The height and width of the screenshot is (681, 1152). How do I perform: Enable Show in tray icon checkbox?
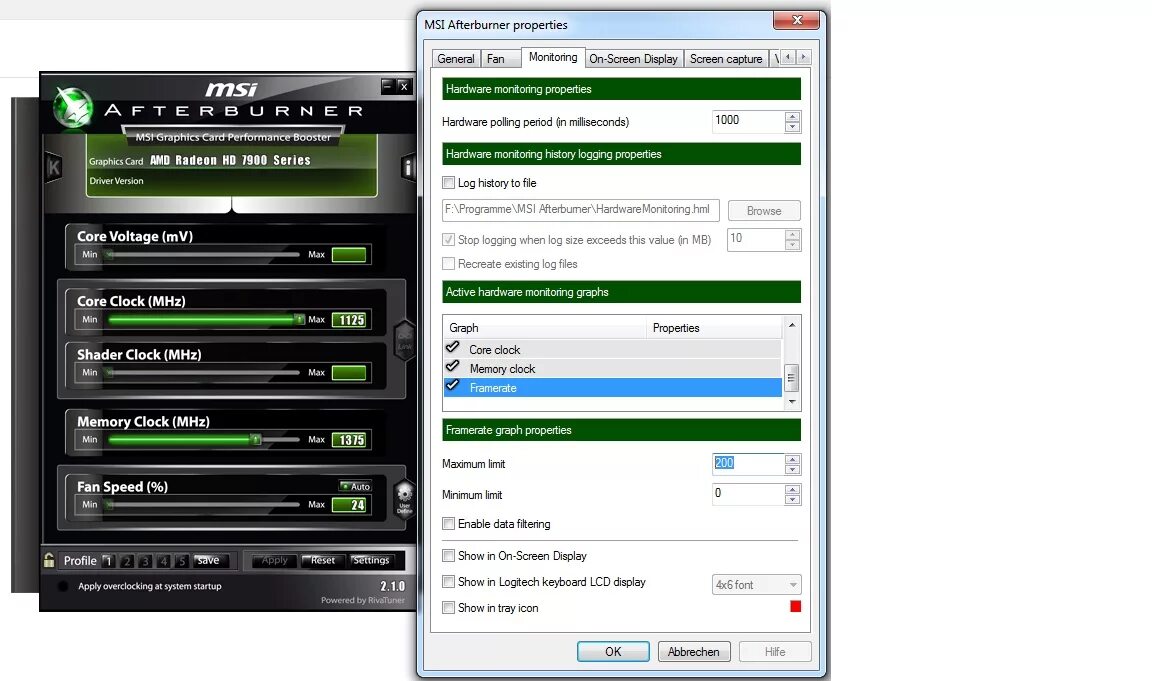[448, 608]
